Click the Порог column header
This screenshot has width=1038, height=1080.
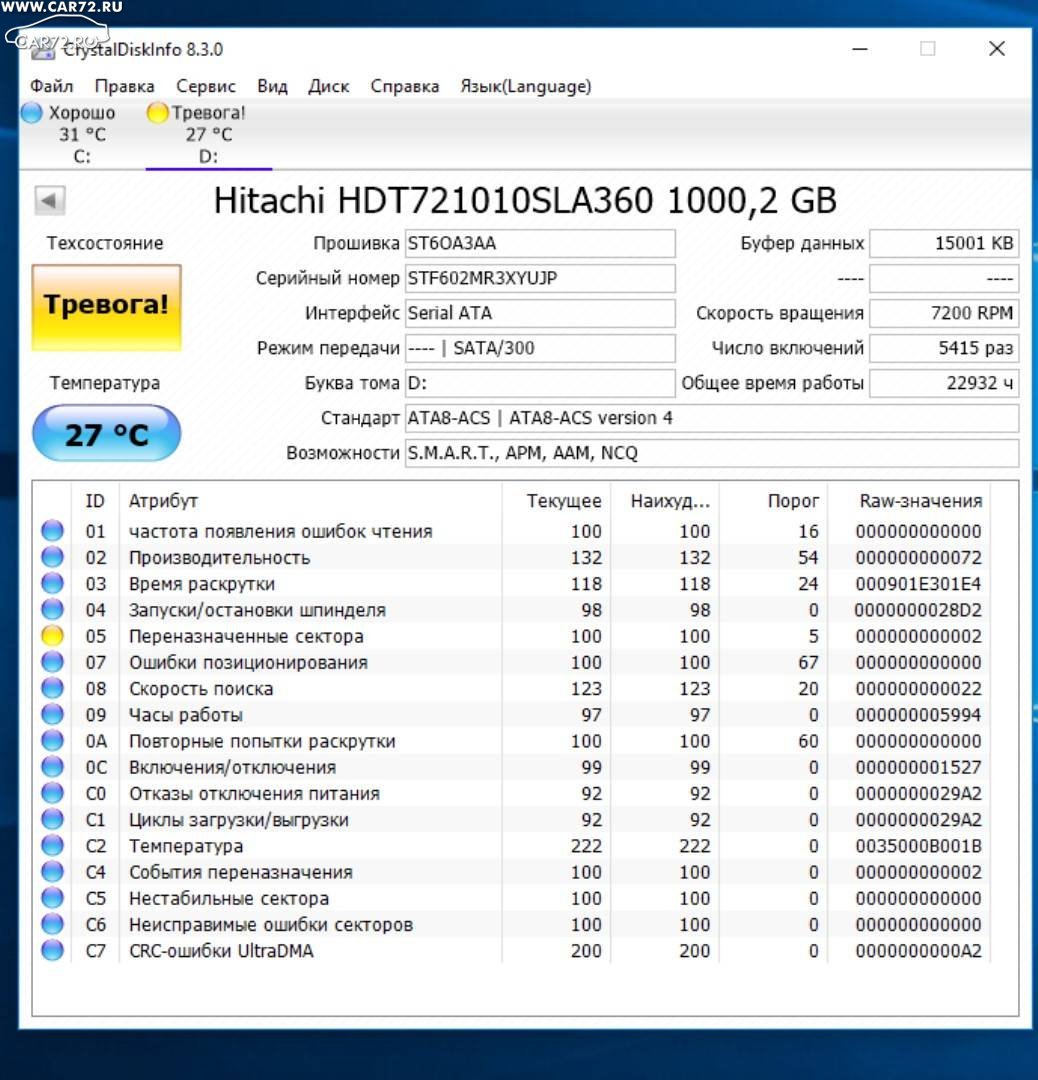point(793,501)
